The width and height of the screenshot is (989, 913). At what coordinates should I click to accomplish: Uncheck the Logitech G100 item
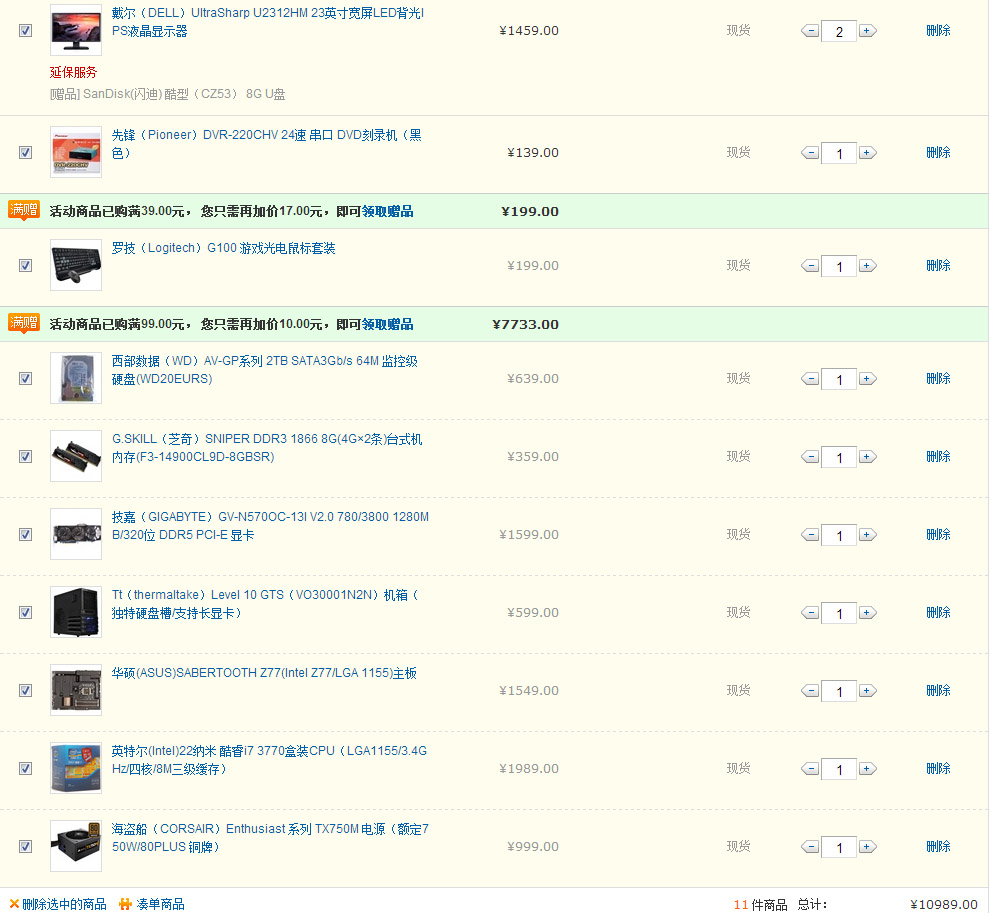pyautogui.click(x=25, y=265)
